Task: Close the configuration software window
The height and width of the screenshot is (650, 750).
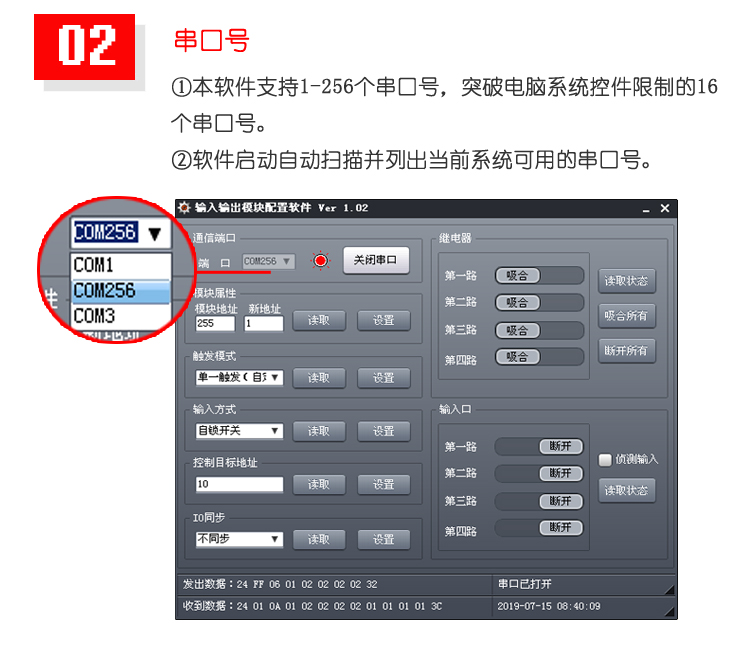Action: [665, 208]
